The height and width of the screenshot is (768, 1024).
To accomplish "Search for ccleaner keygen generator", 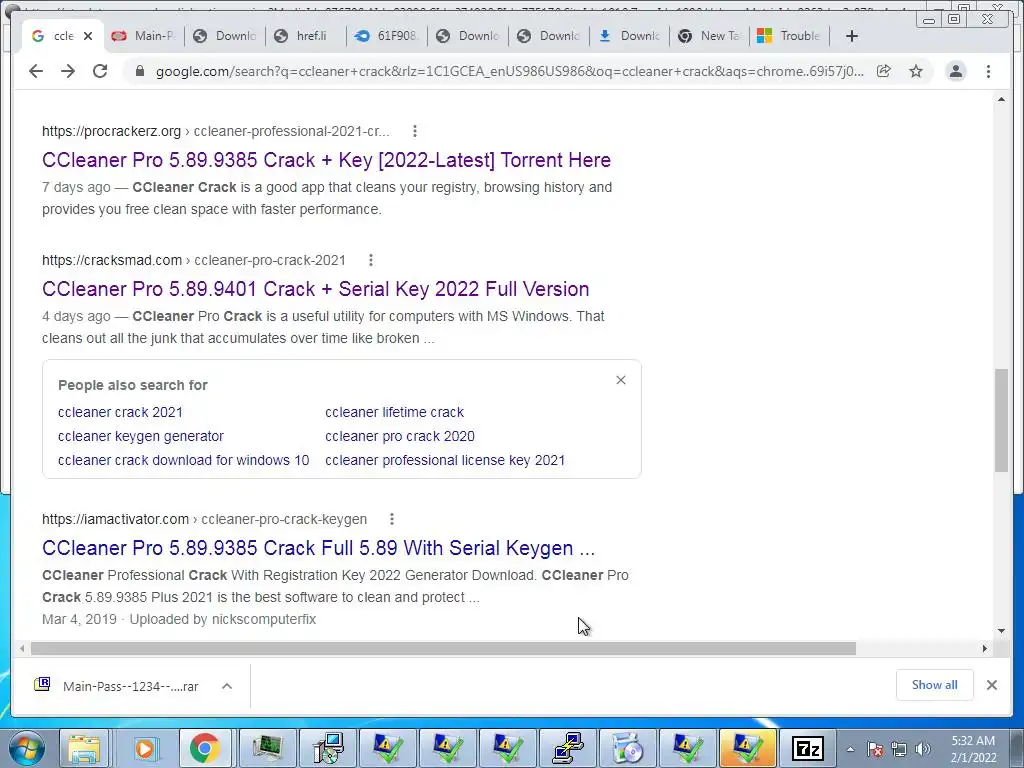I will 140,436.
